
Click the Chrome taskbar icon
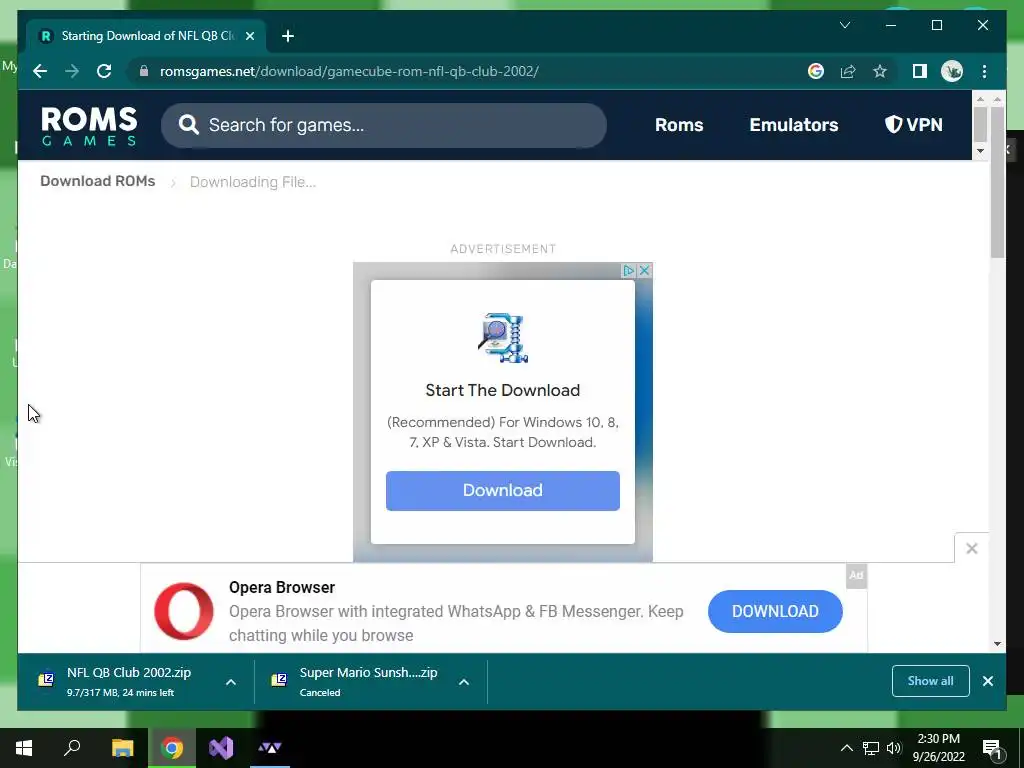[172, 748]
